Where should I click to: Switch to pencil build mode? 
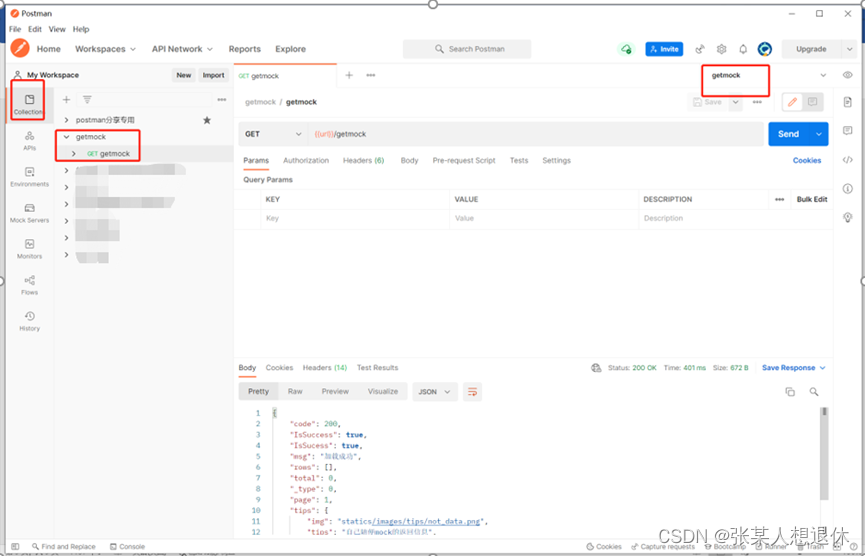[792, 102]
